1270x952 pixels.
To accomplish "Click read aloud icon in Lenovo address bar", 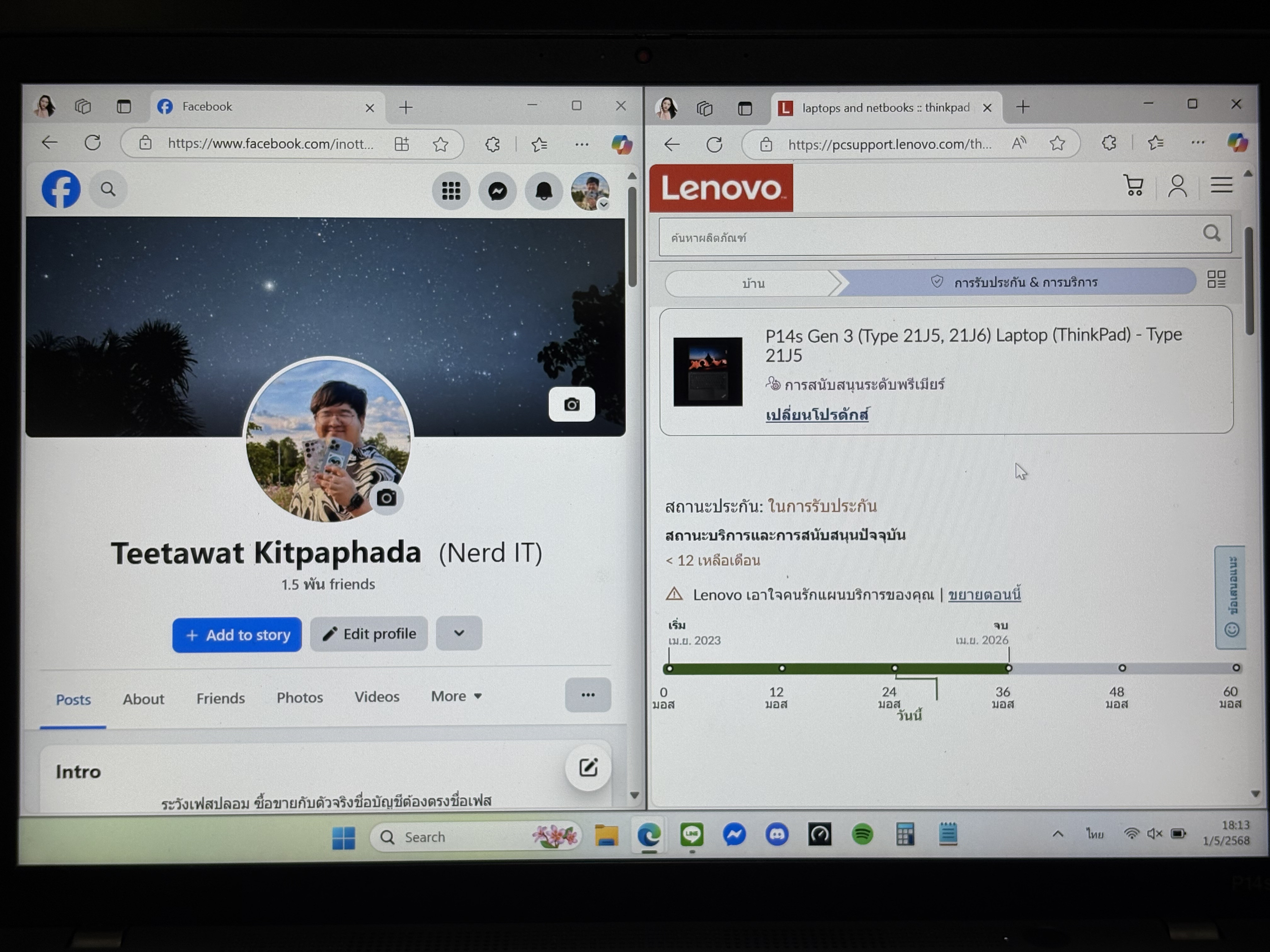I will [x=1019, y=144].
